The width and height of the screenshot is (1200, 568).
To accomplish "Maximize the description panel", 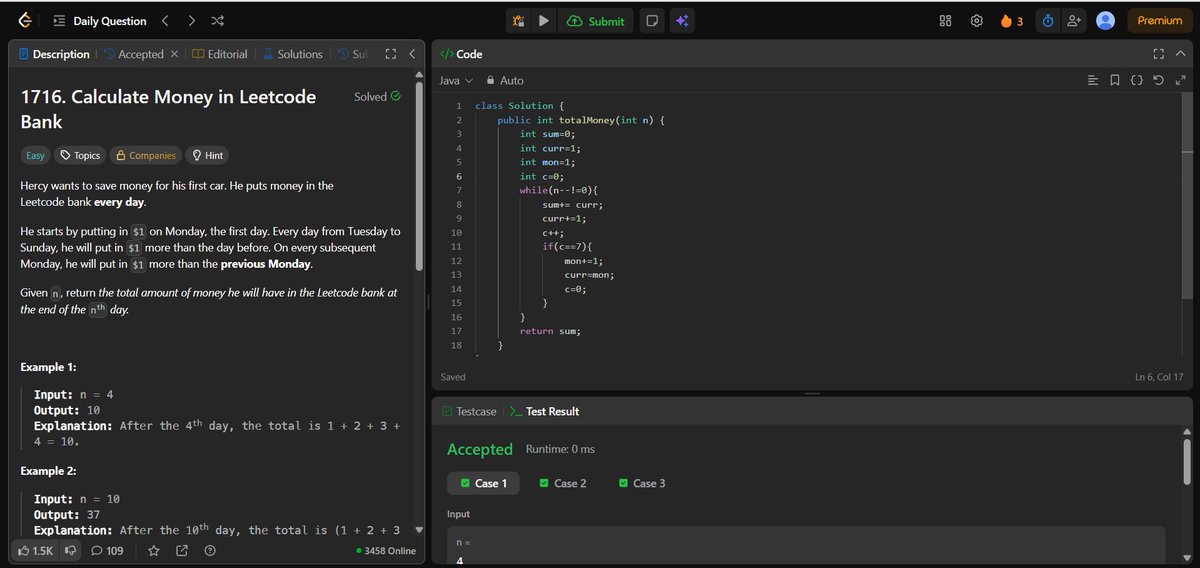I will [x=391, y=54].
